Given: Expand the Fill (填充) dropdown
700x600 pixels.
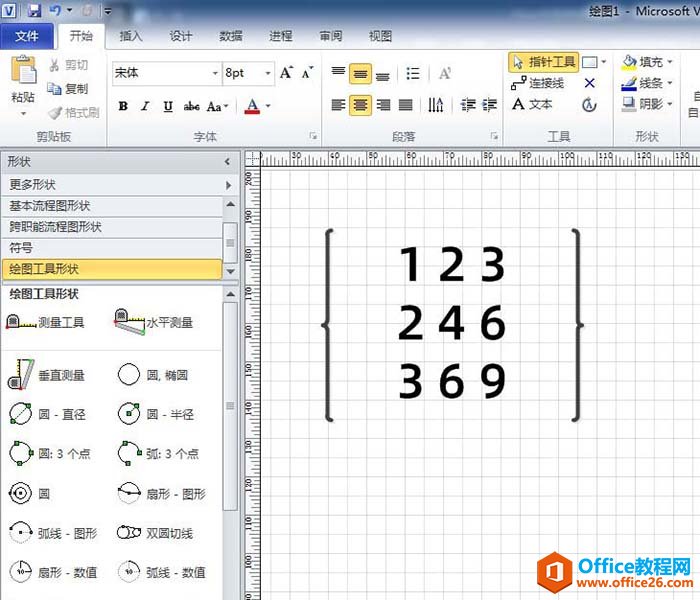Looking at the screenshot, I should pos(670,62).
